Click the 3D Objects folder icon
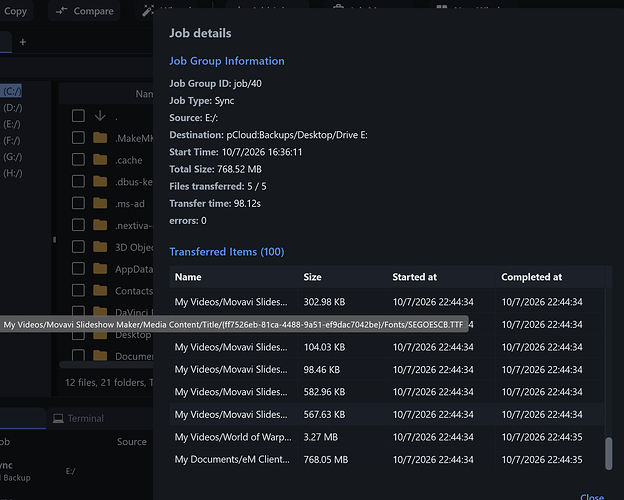Viewport: 624px width, 500px height. pos(100,247)
